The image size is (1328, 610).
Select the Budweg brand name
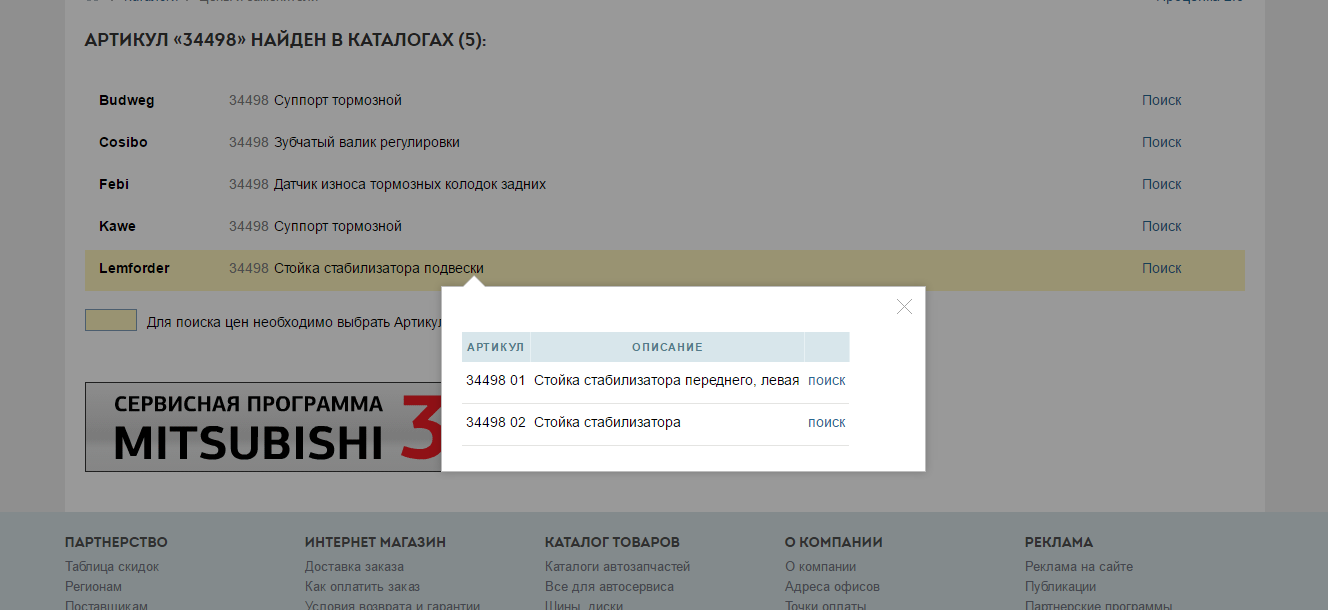pyautogui.click(x=127, y=100)
